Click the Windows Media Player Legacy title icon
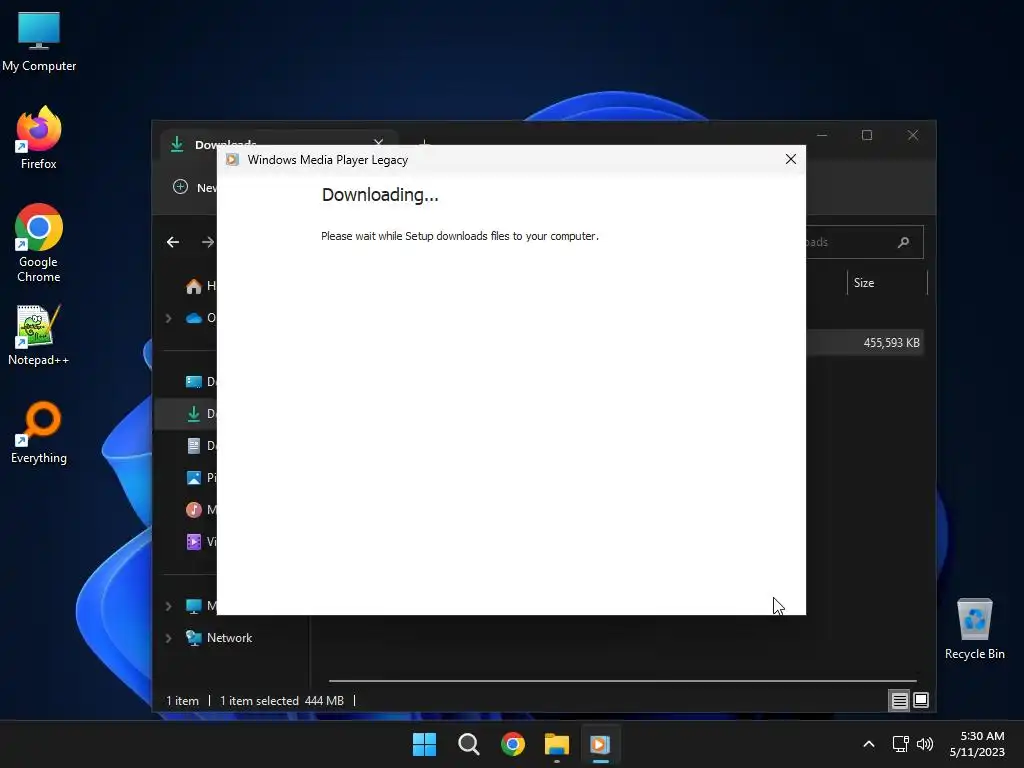 (x=232, y=160)
